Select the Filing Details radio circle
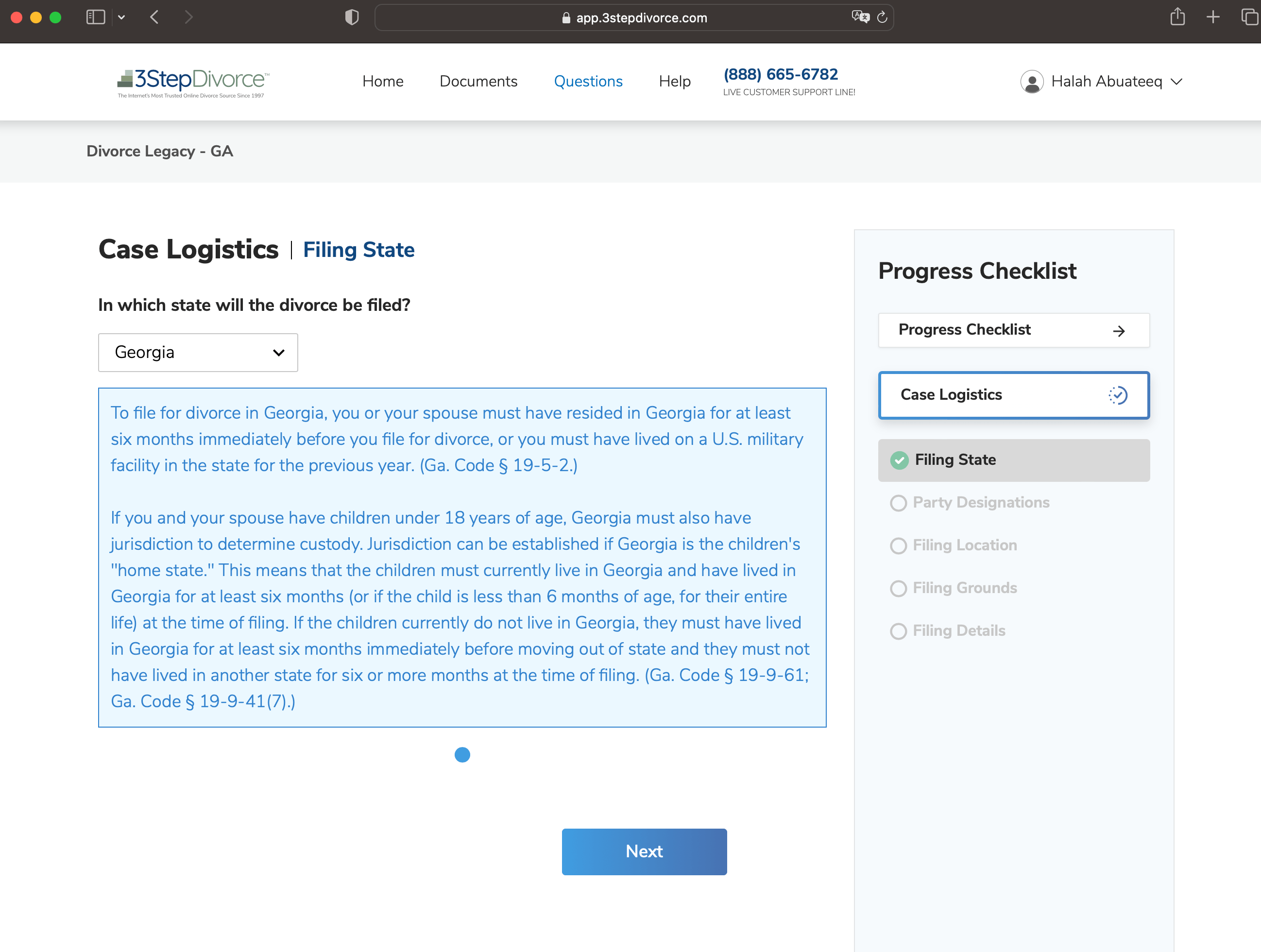This screenshot has height=952, width=1261. coord(899,631)
